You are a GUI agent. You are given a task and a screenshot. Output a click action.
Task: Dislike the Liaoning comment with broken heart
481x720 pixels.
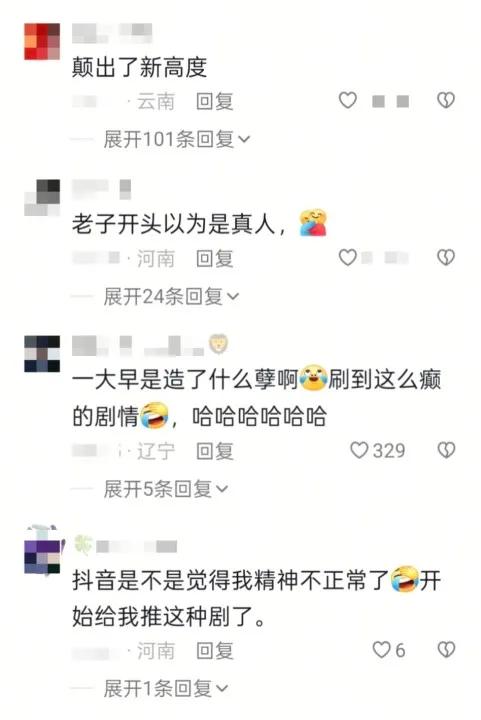point(446,450)
